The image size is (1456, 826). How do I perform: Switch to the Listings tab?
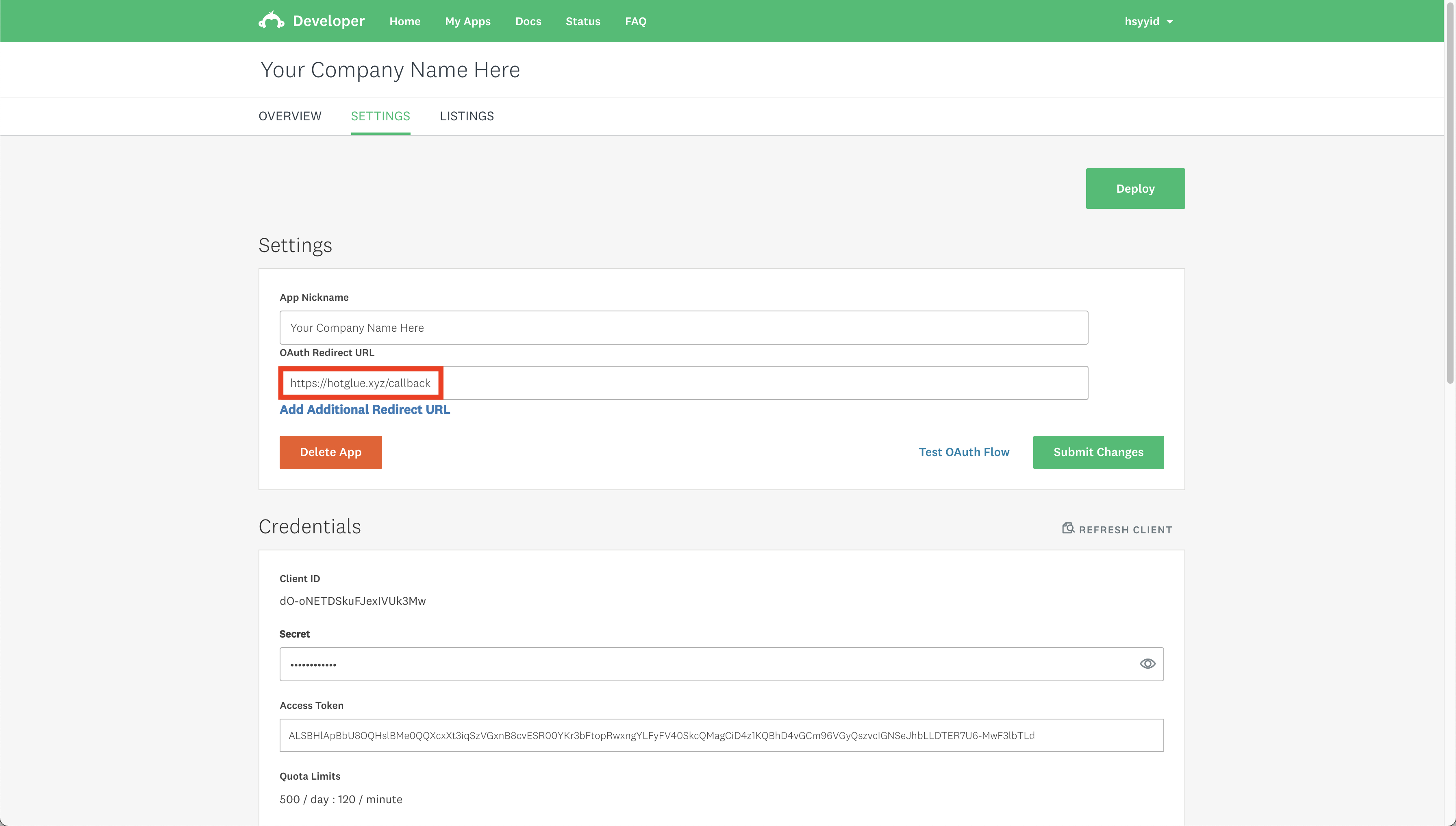[x=466, y=116]
